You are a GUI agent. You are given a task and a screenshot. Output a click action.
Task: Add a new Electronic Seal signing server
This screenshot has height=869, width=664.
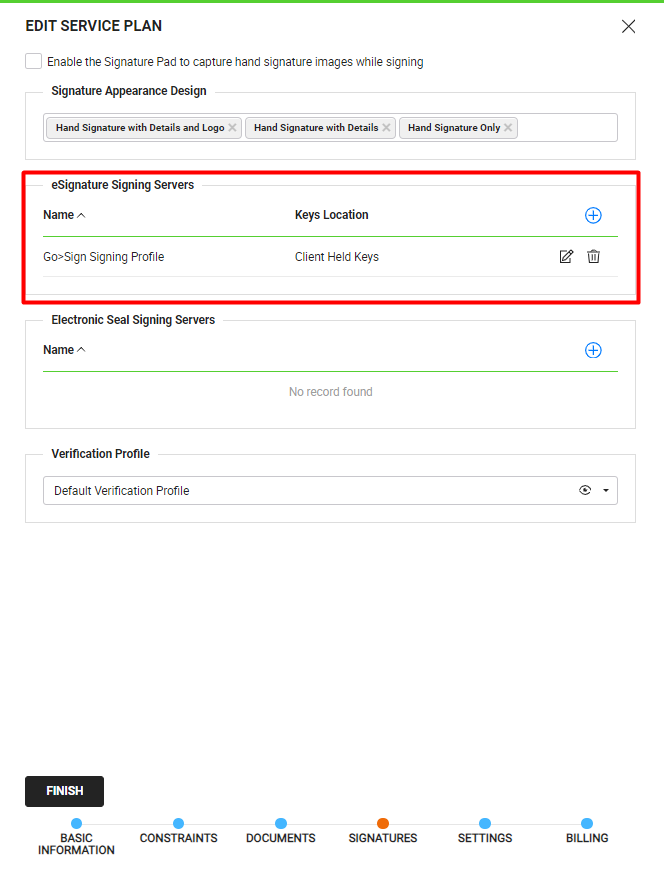(x=593, y=350)
